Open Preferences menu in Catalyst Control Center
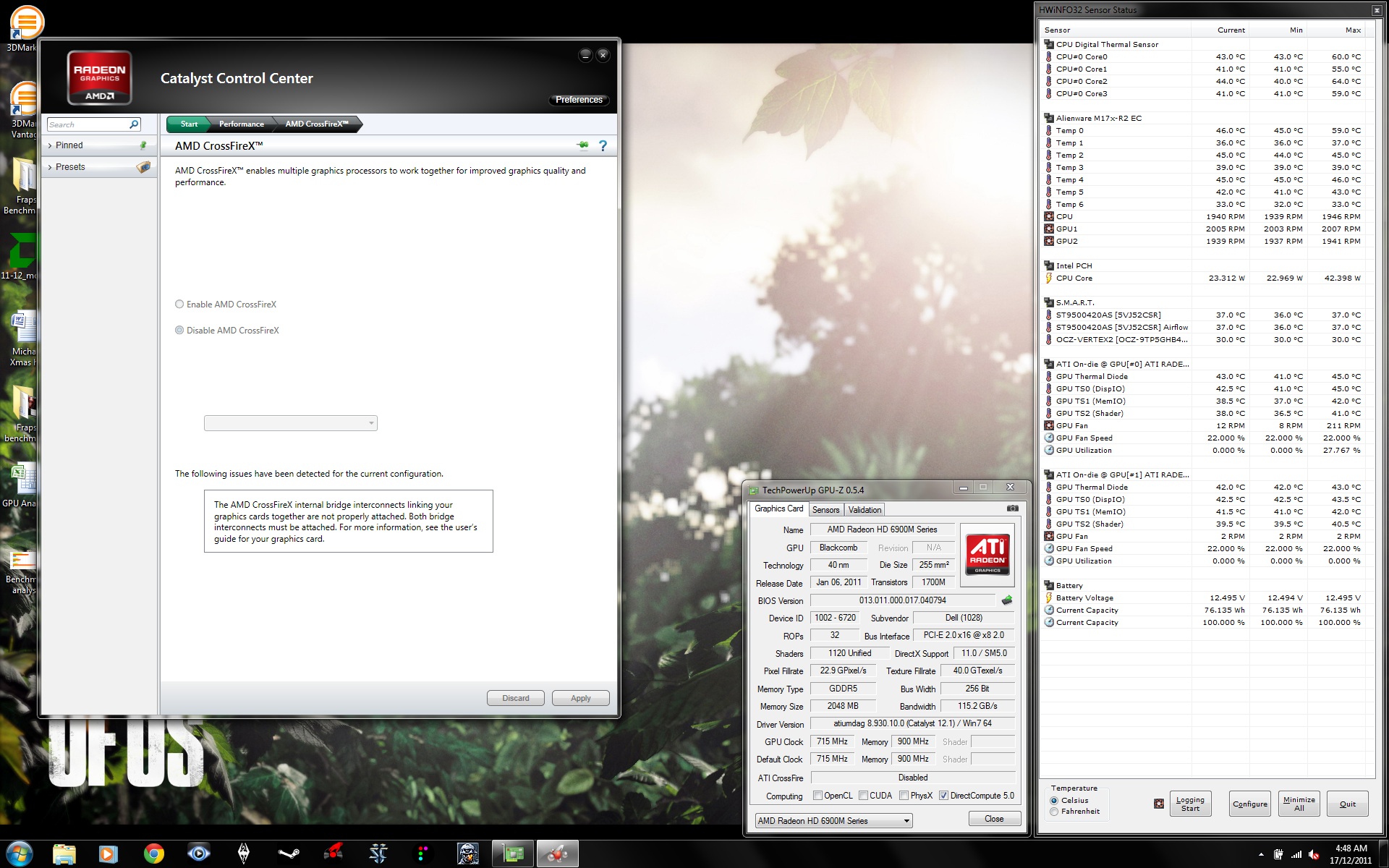 (579, 100)
